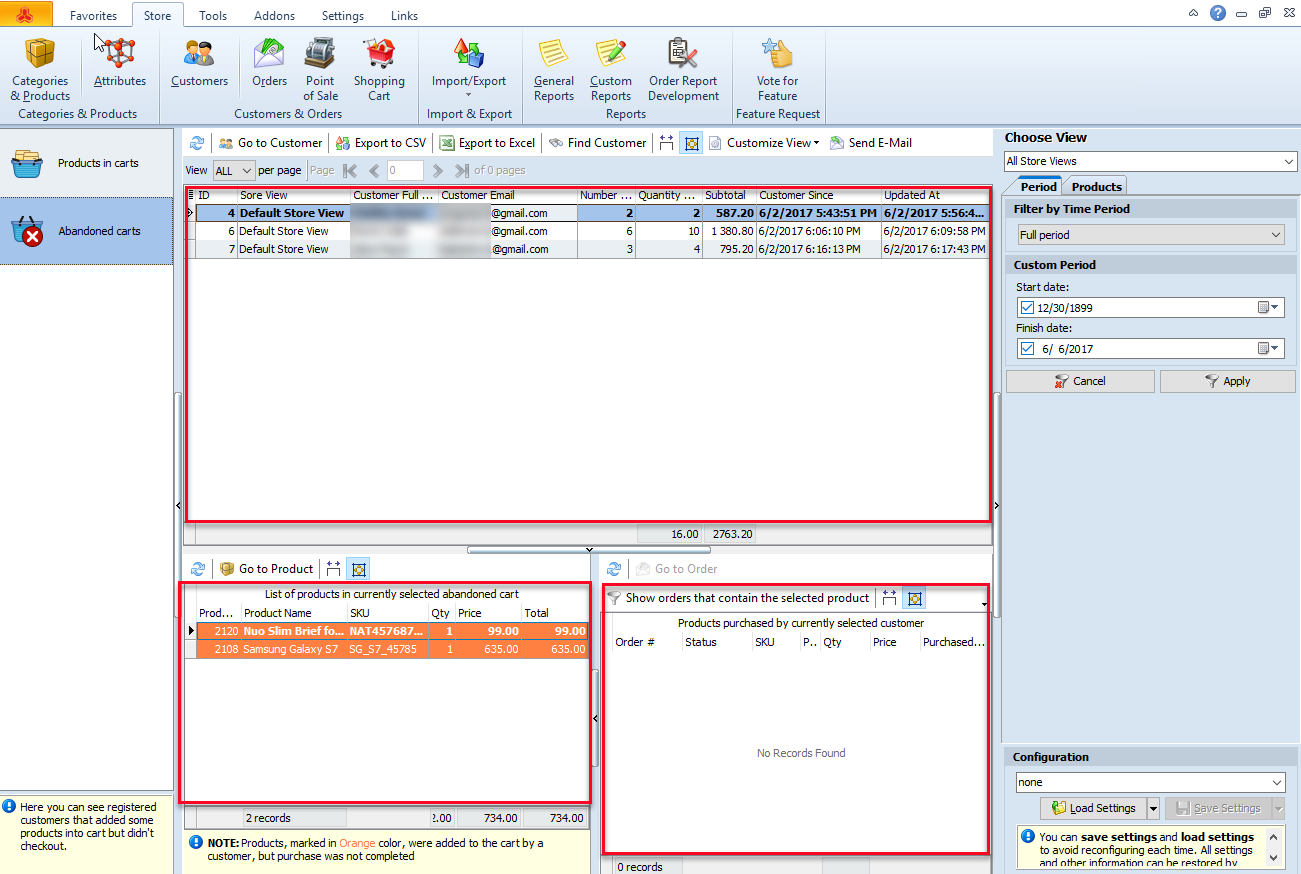
Task: Open the Orders icon
Action: coord(269,63)
